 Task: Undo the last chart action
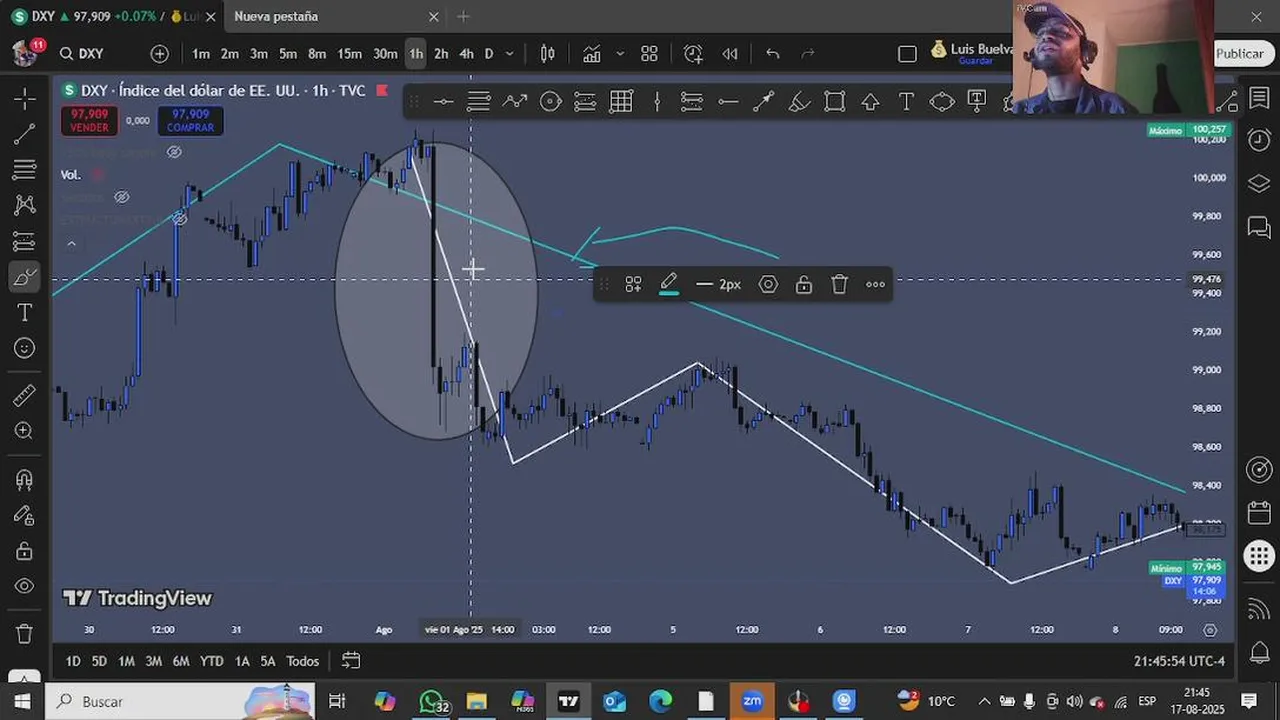[x=773, y=54]
